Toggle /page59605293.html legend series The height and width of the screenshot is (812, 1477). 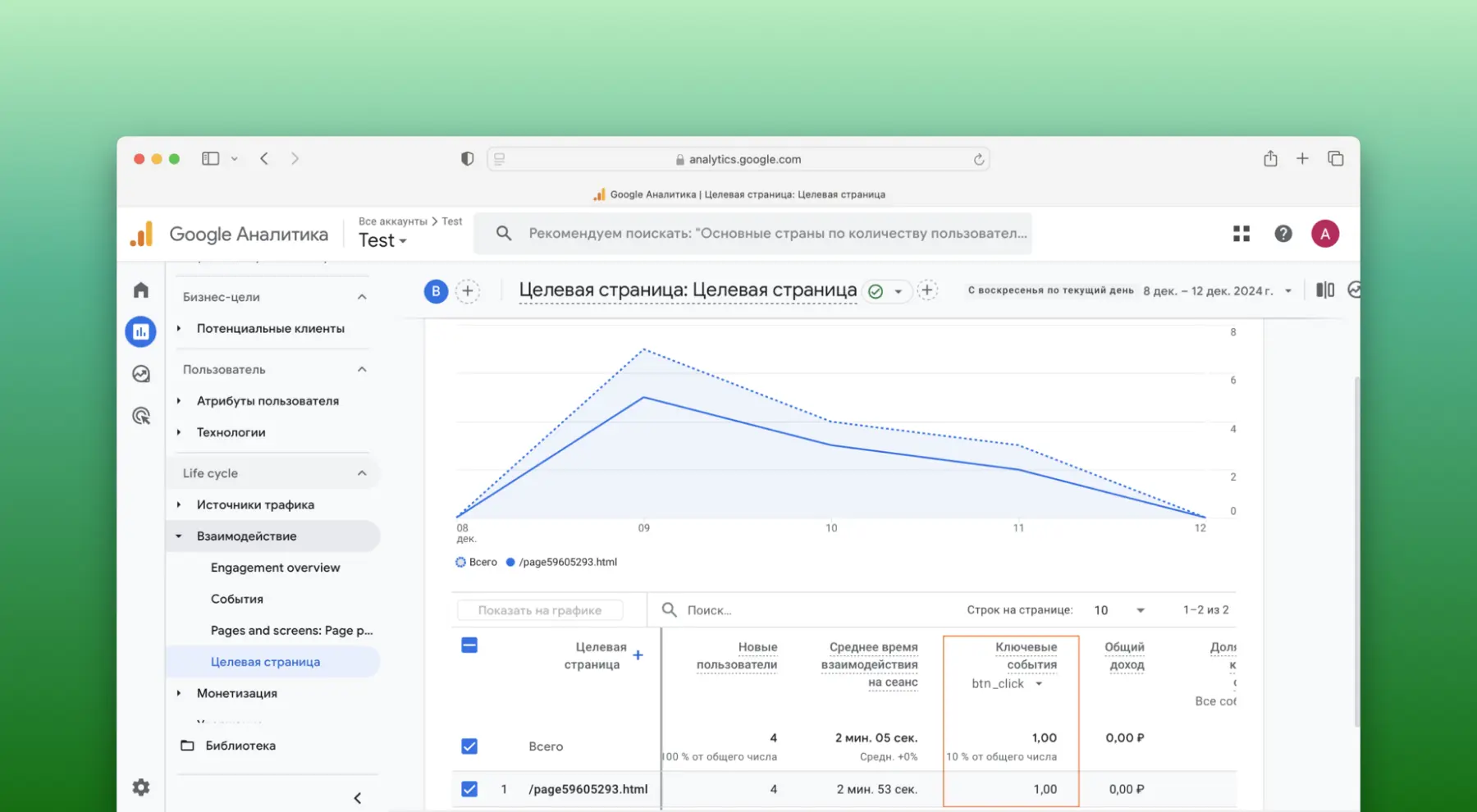tap(561, 562)
